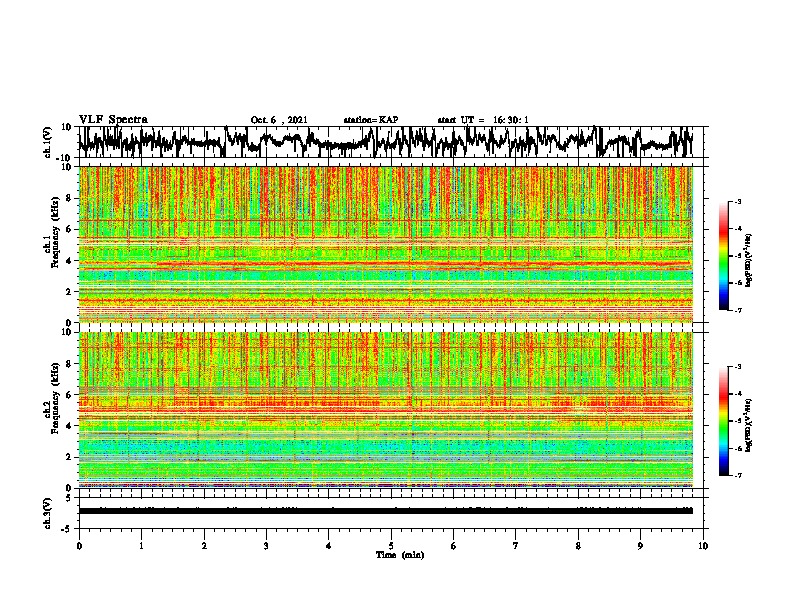Click the "ch.1(V)" axis label

[x=48, y=143]
